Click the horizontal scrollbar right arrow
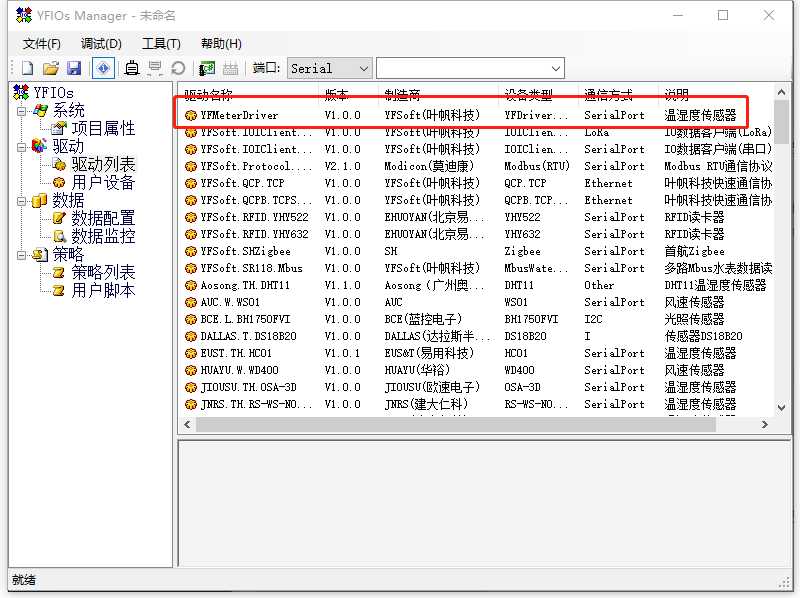Image resolution: width=800 pixels, height=598 pixels. coord(764,425)
